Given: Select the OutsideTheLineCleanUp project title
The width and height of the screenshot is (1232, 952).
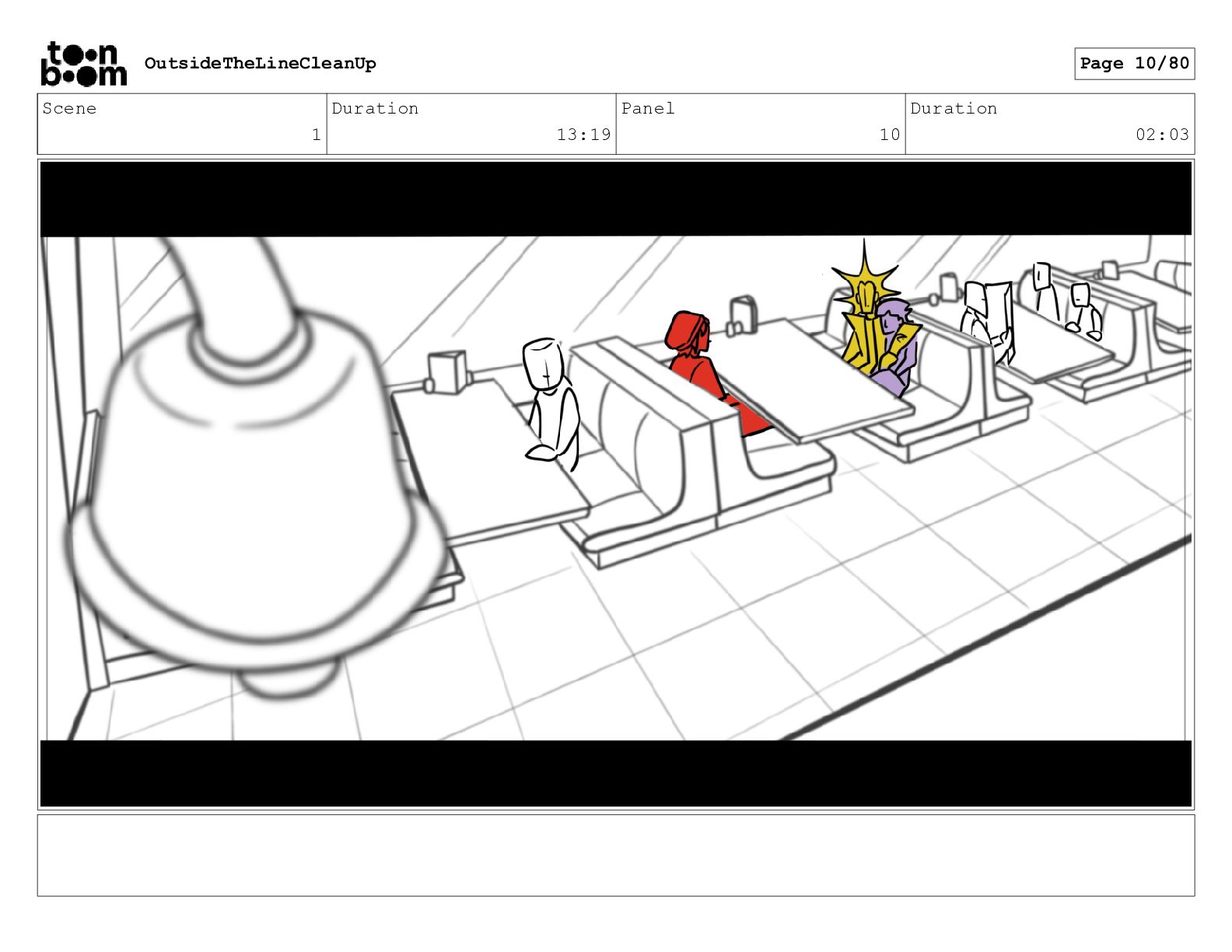Looking at the screenshot, I should [x=260, y=64].
